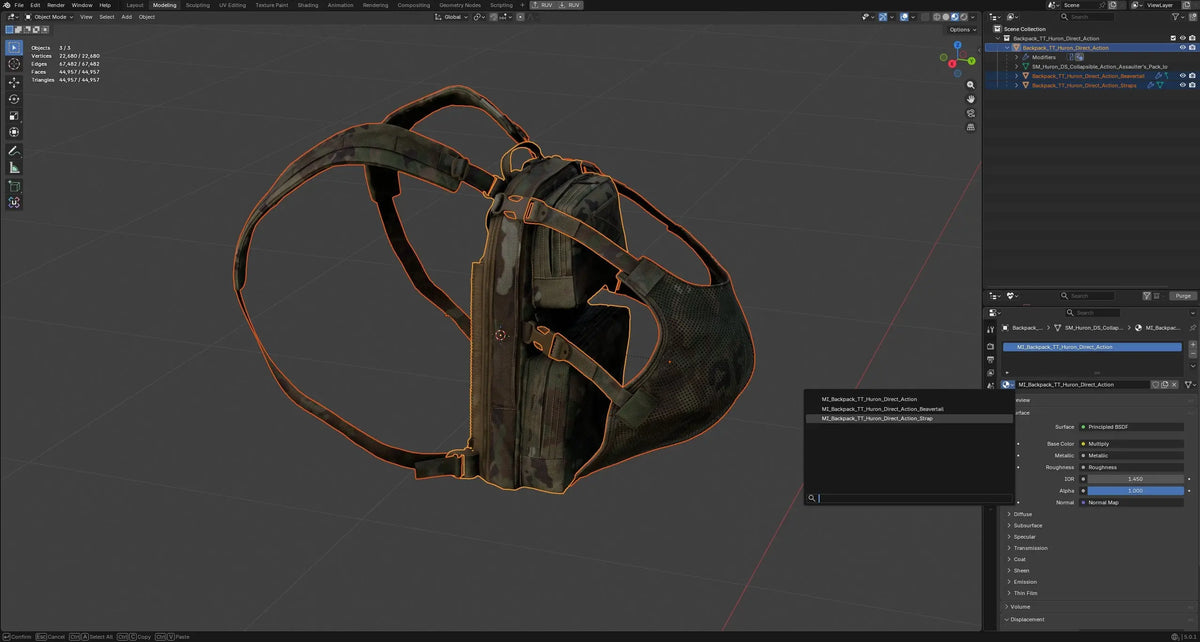Hide the Straps object in viewport
Screen dimensions: 1200x642
[x=1183, y=85]
